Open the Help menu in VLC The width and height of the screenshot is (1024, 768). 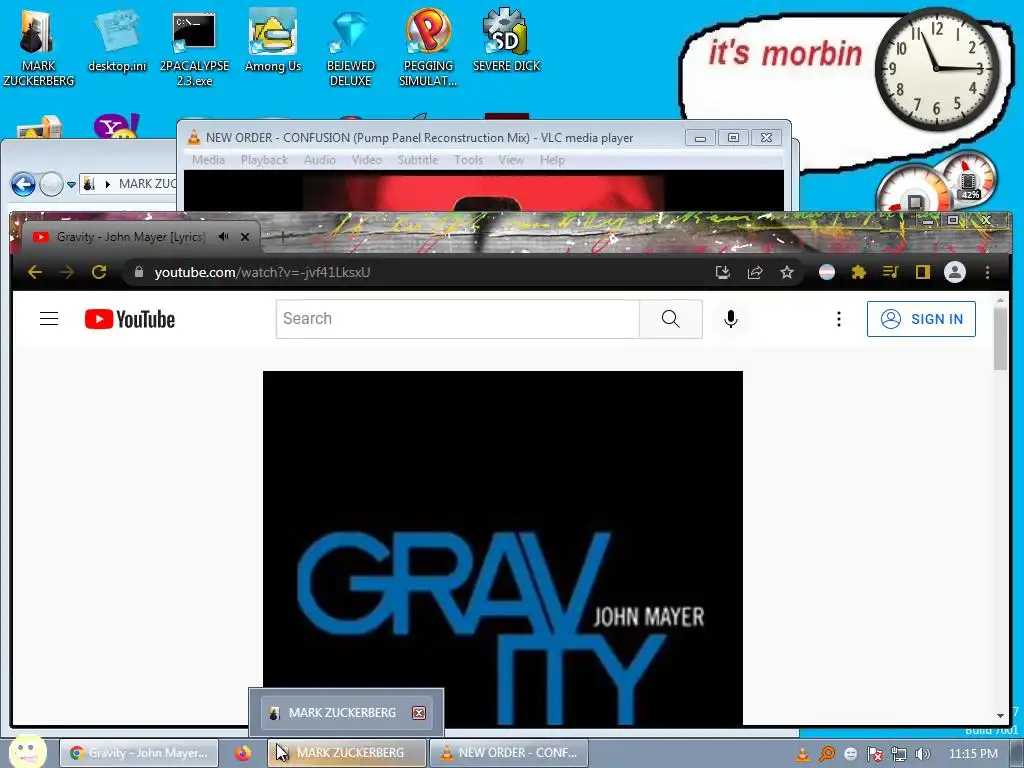(552, 160)
